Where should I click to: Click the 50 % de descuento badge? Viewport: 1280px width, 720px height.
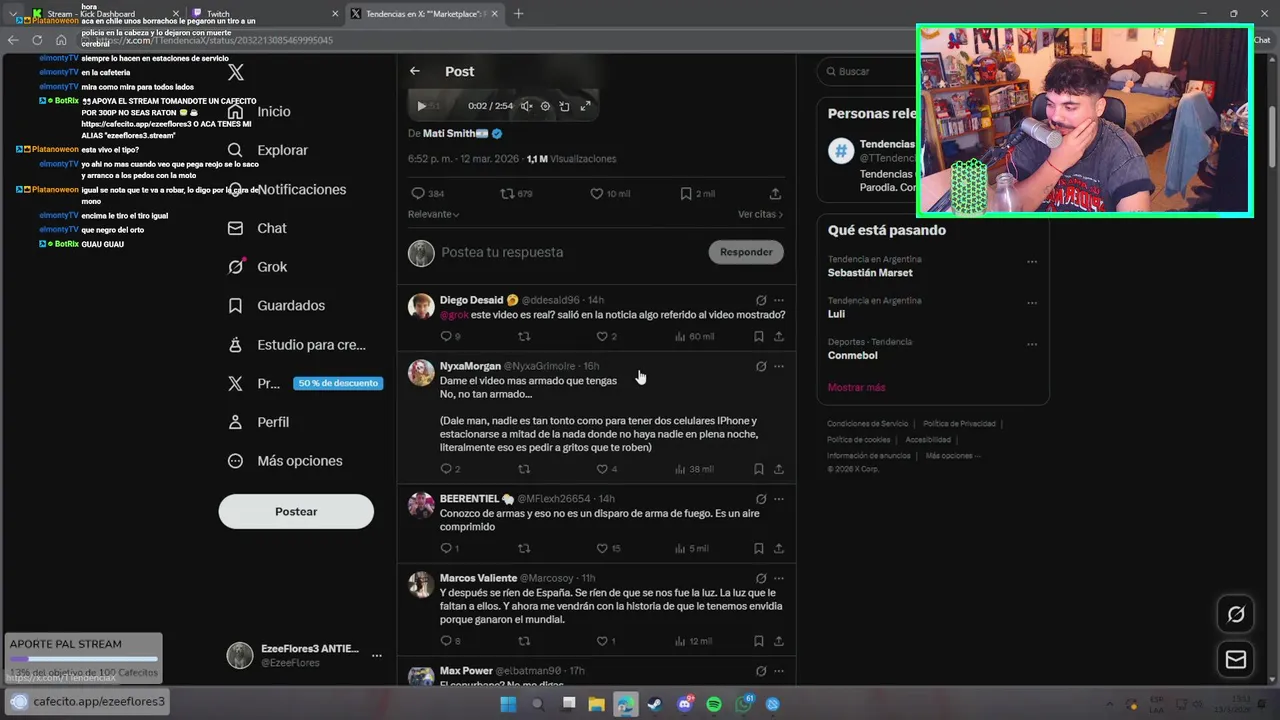pos(338,383)
